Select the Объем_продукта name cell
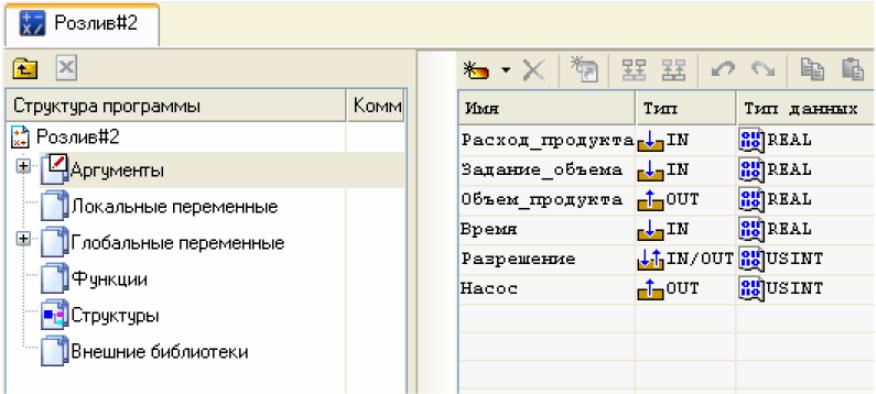876x394 pixels. [547, 200]
